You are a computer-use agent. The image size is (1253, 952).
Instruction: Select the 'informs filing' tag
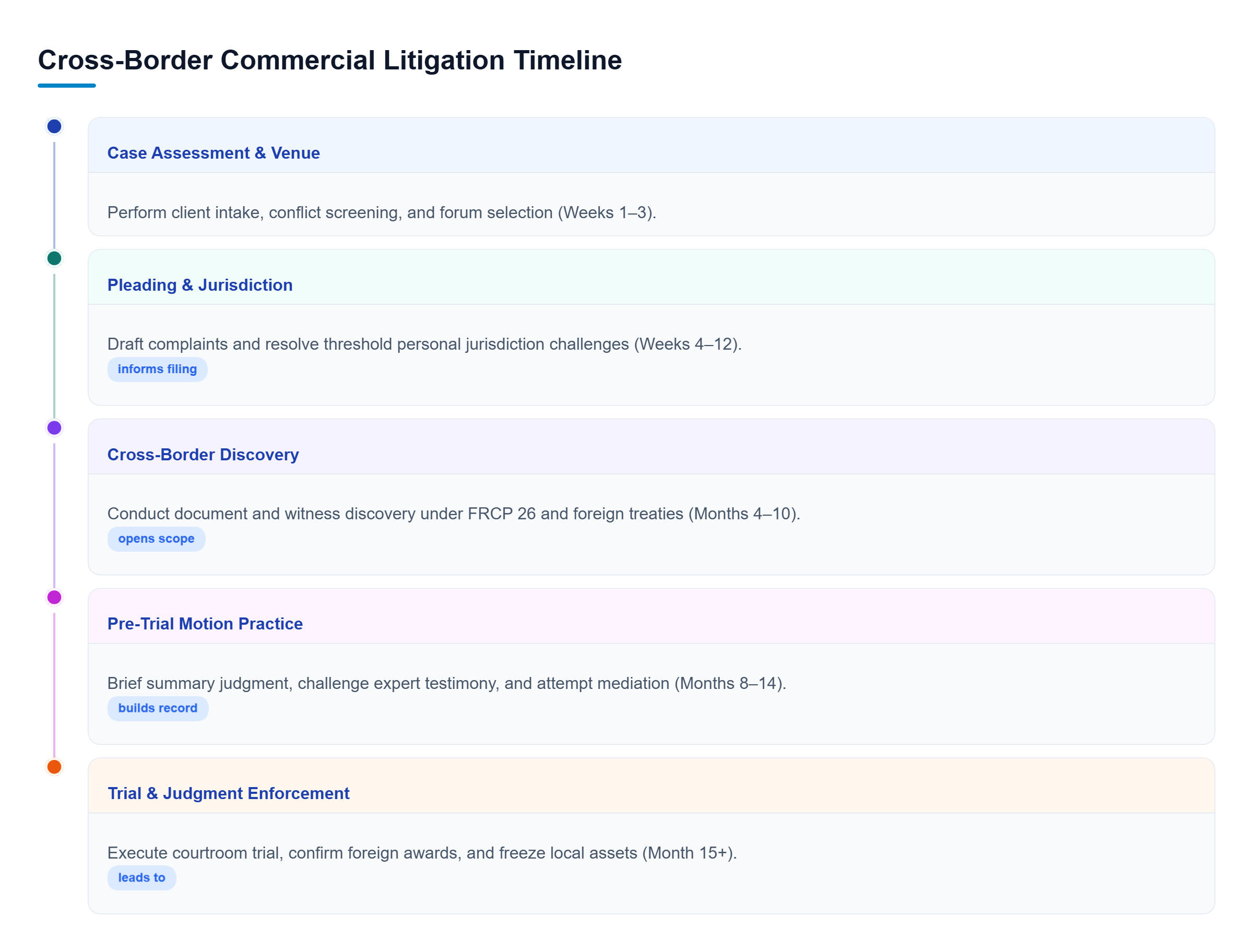click(157, 369)
